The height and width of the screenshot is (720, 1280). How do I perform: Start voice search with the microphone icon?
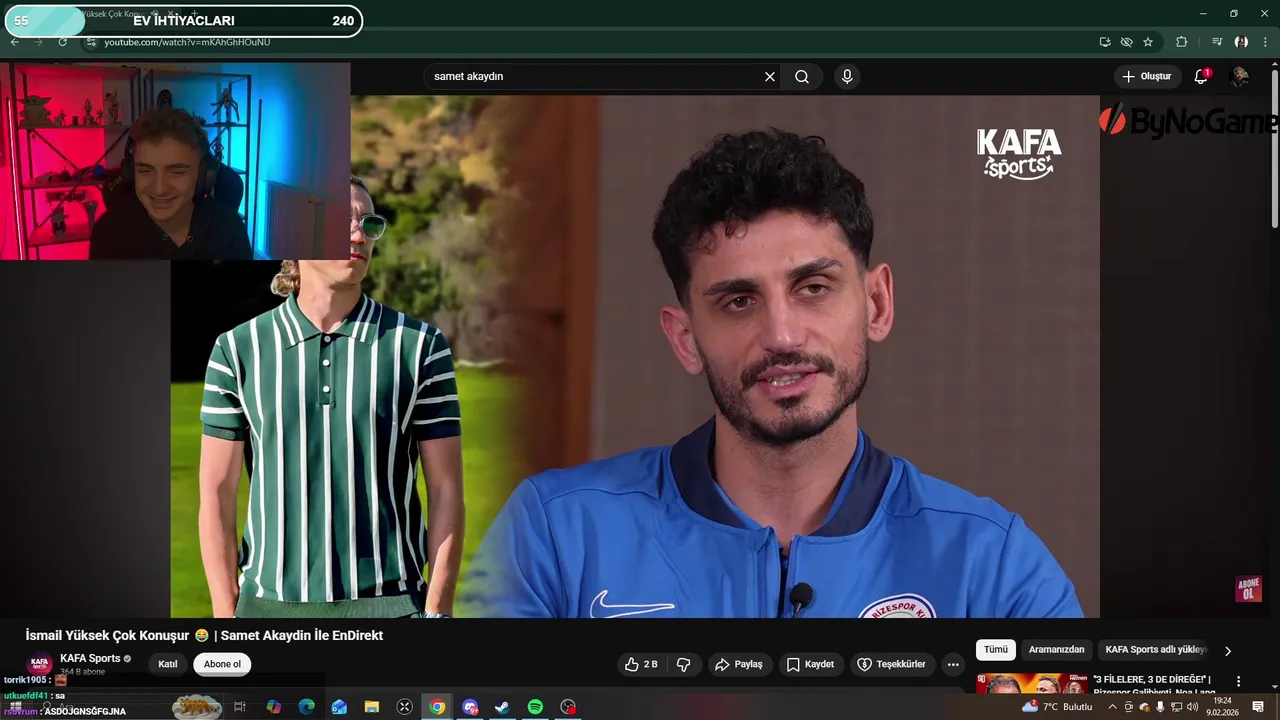(847, 76)
